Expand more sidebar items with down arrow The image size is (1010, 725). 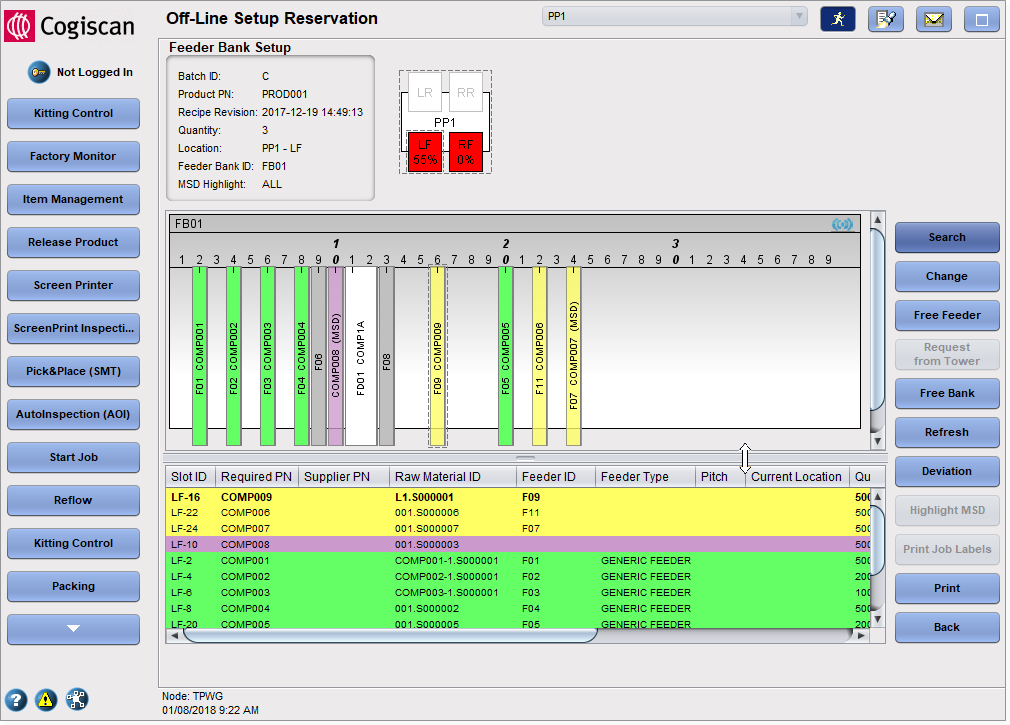(73, 629)
